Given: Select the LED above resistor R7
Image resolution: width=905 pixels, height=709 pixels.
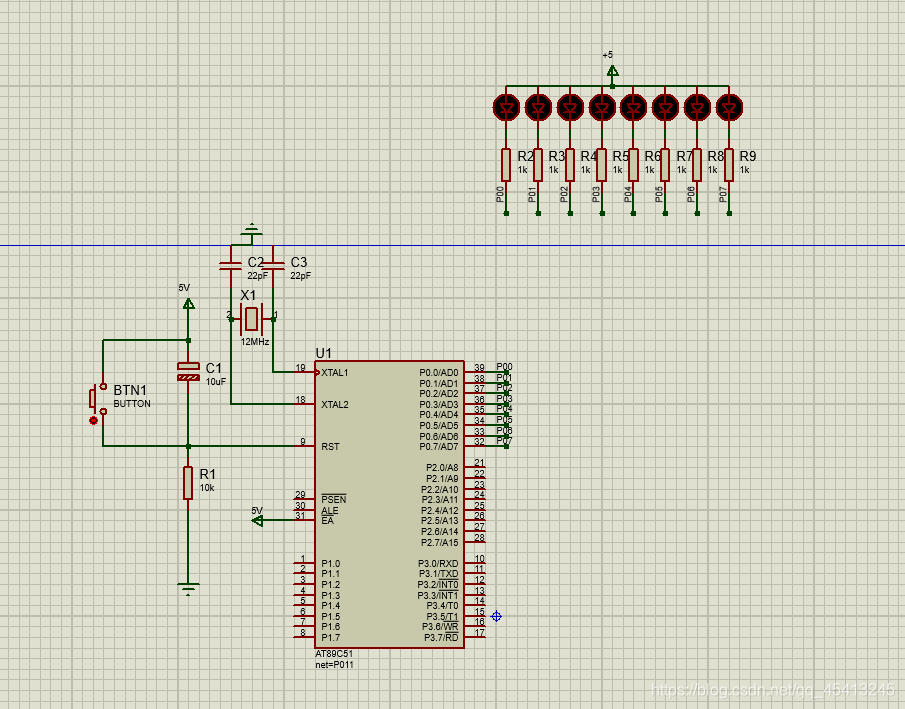Looking at the screenshot, I should [x=665, y=107].
